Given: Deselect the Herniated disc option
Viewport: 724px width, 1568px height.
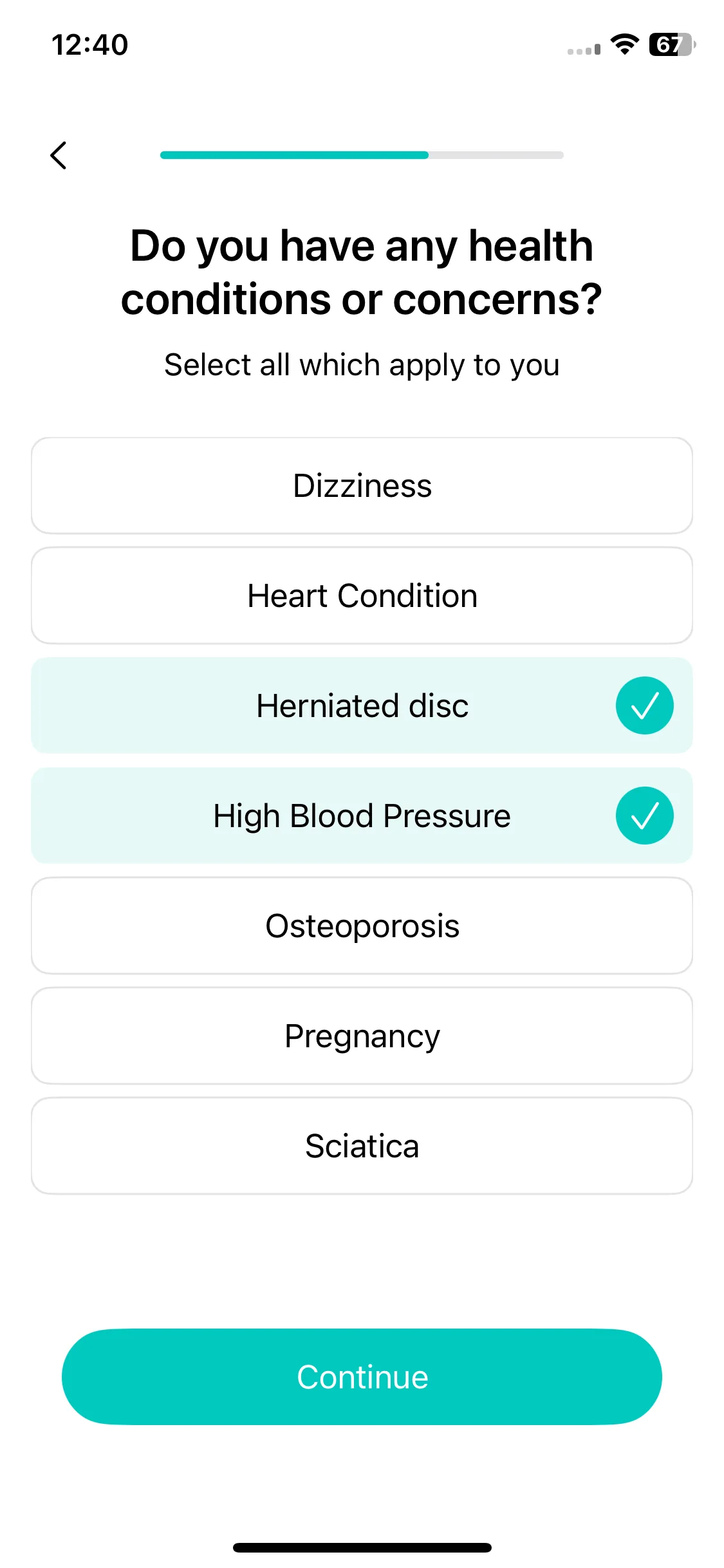Looking at the screenshot, I should point(362,705).
